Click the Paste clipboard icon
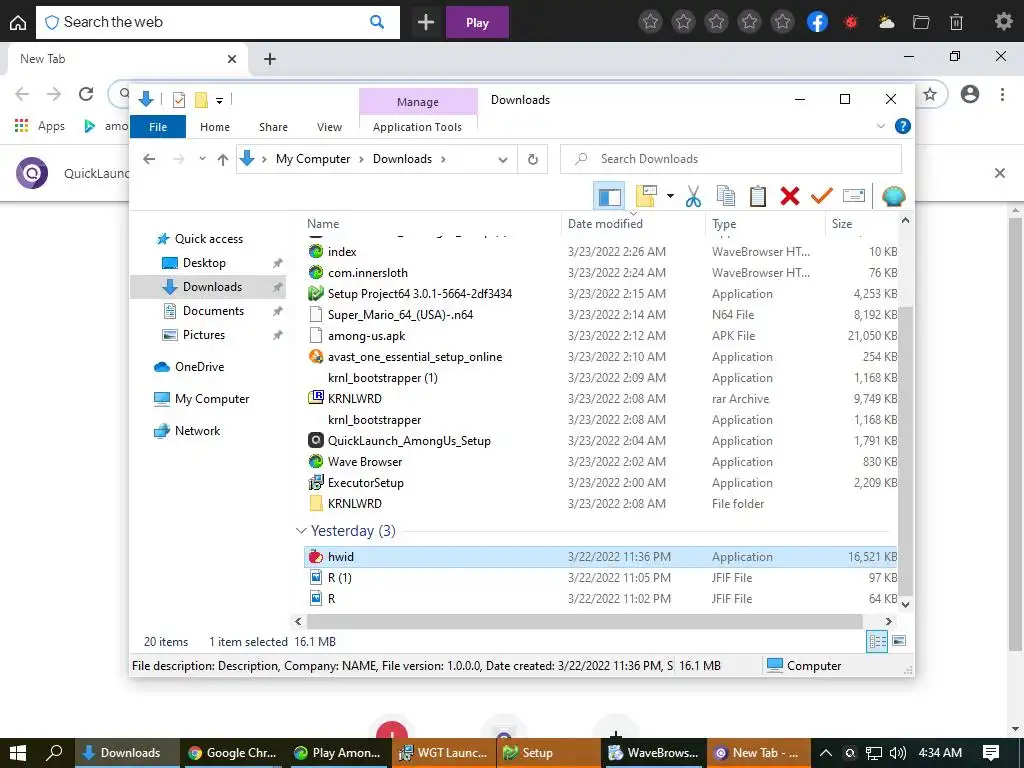Viewport: 1024px width, 768px height. (758, 196)
